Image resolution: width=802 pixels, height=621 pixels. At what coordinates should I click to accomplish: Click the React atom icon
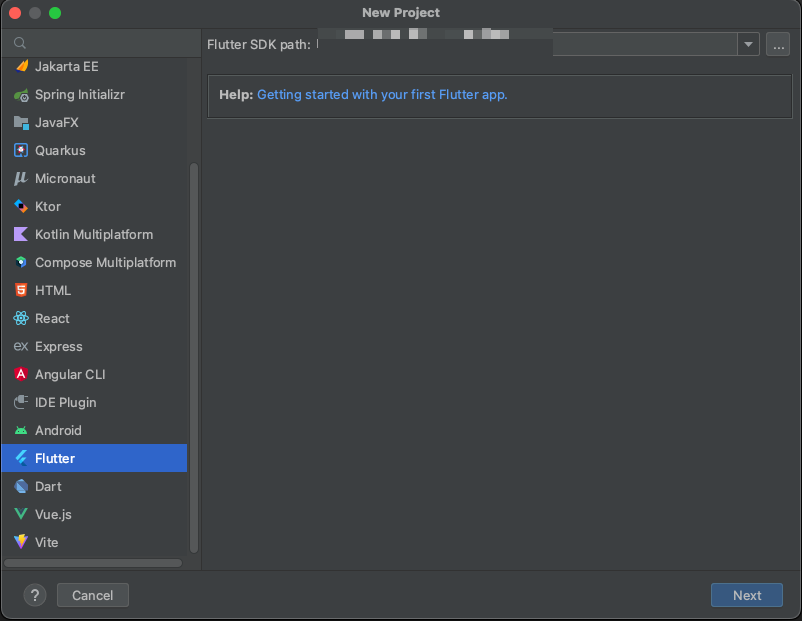21,318
